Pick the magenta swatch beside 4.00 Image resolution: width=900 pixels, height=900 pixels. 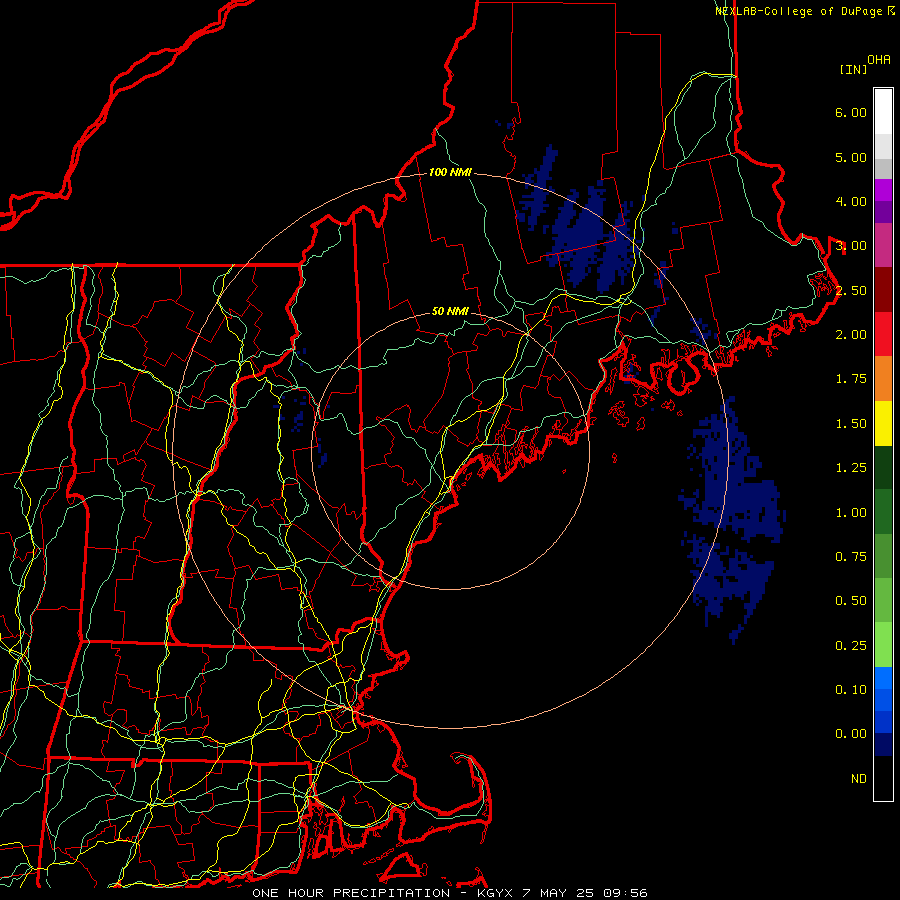click(883, 190)
